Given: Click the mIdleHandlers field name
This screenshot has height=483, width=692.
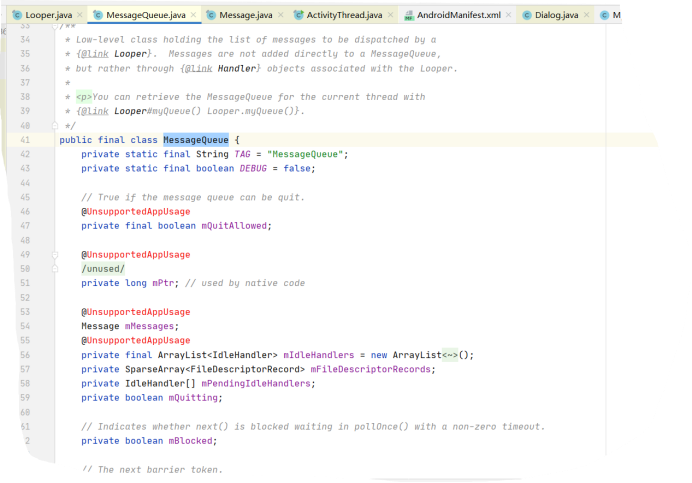Looking at the screenshot, I should coord(319,355).
